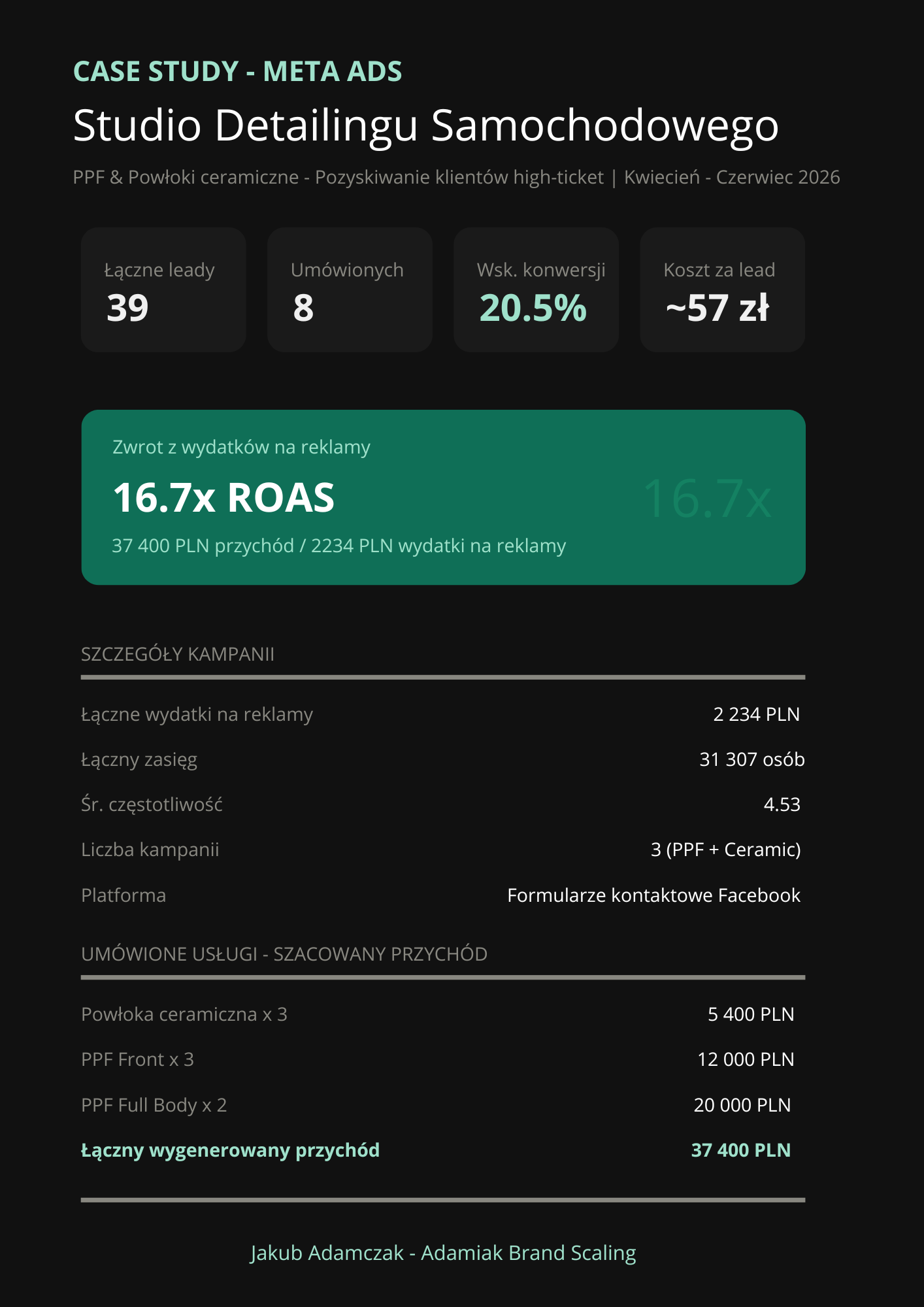Select the cost per lead '~57 zł'
The width and height of the screenshot is (924, 1307).
coord(718,308)
